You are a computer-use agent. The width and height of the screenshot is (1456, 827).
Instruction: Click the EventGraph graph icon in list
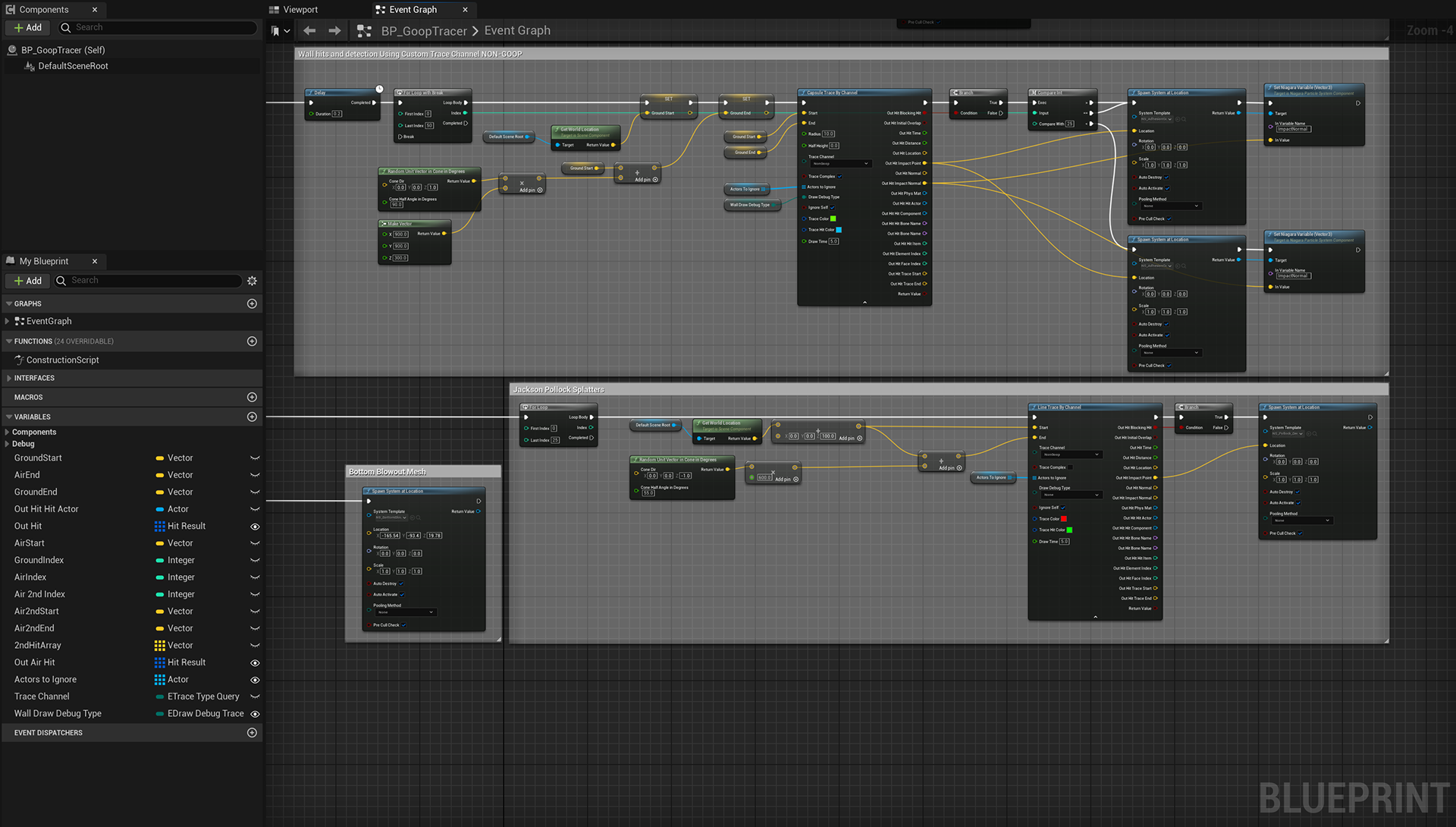pos(20,322)
